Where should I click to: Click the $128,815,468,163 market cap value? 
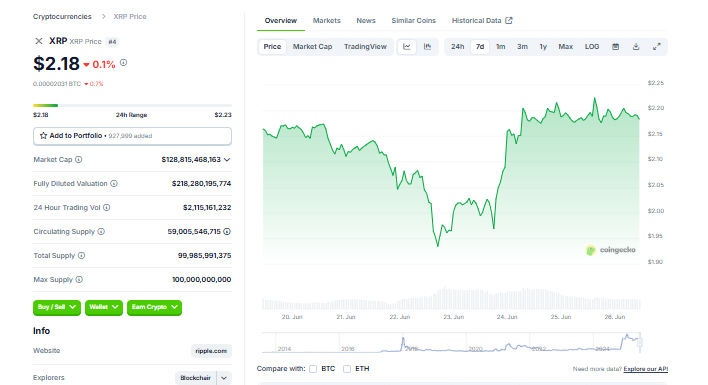point(191,159)
